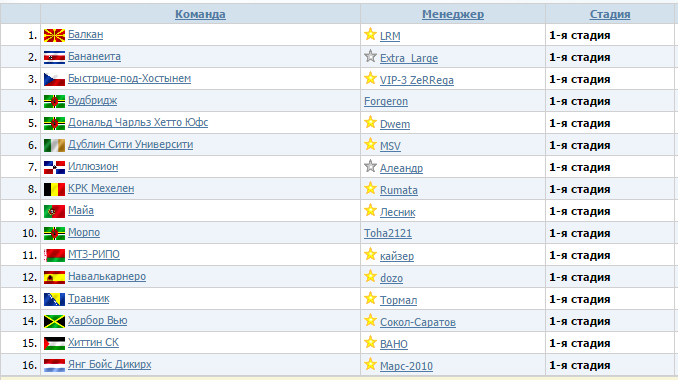The height and width of the screenshot is (380, 678).
Task: Sort by the Стадия column header
Action: pyautogui.click(x=610, y=14)
